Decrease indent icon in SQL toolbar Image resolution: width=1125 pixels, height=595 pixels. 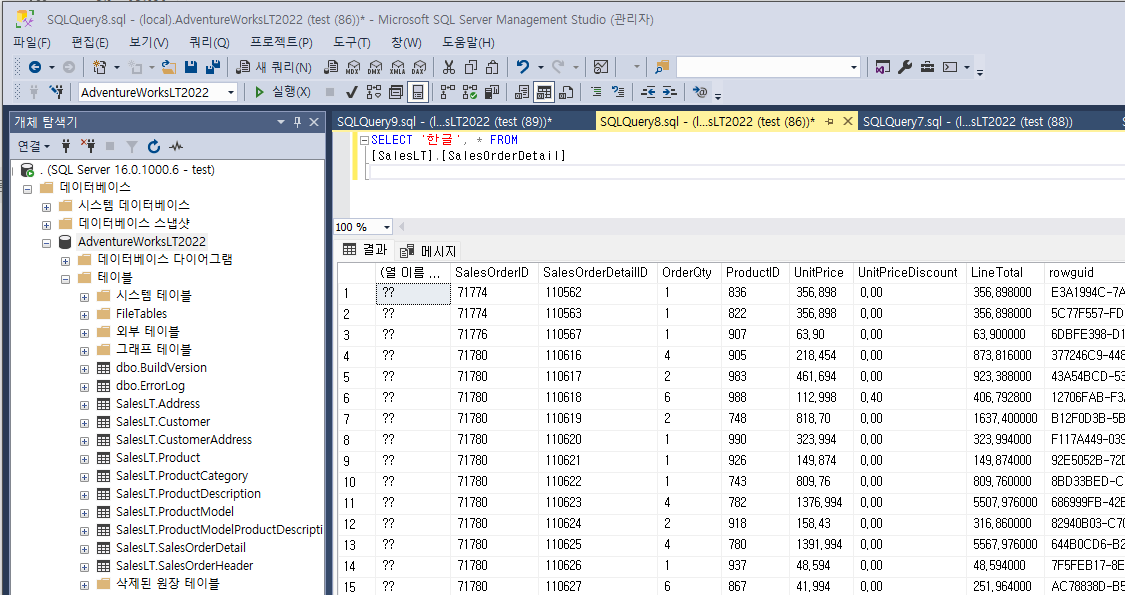click(648, 92)
